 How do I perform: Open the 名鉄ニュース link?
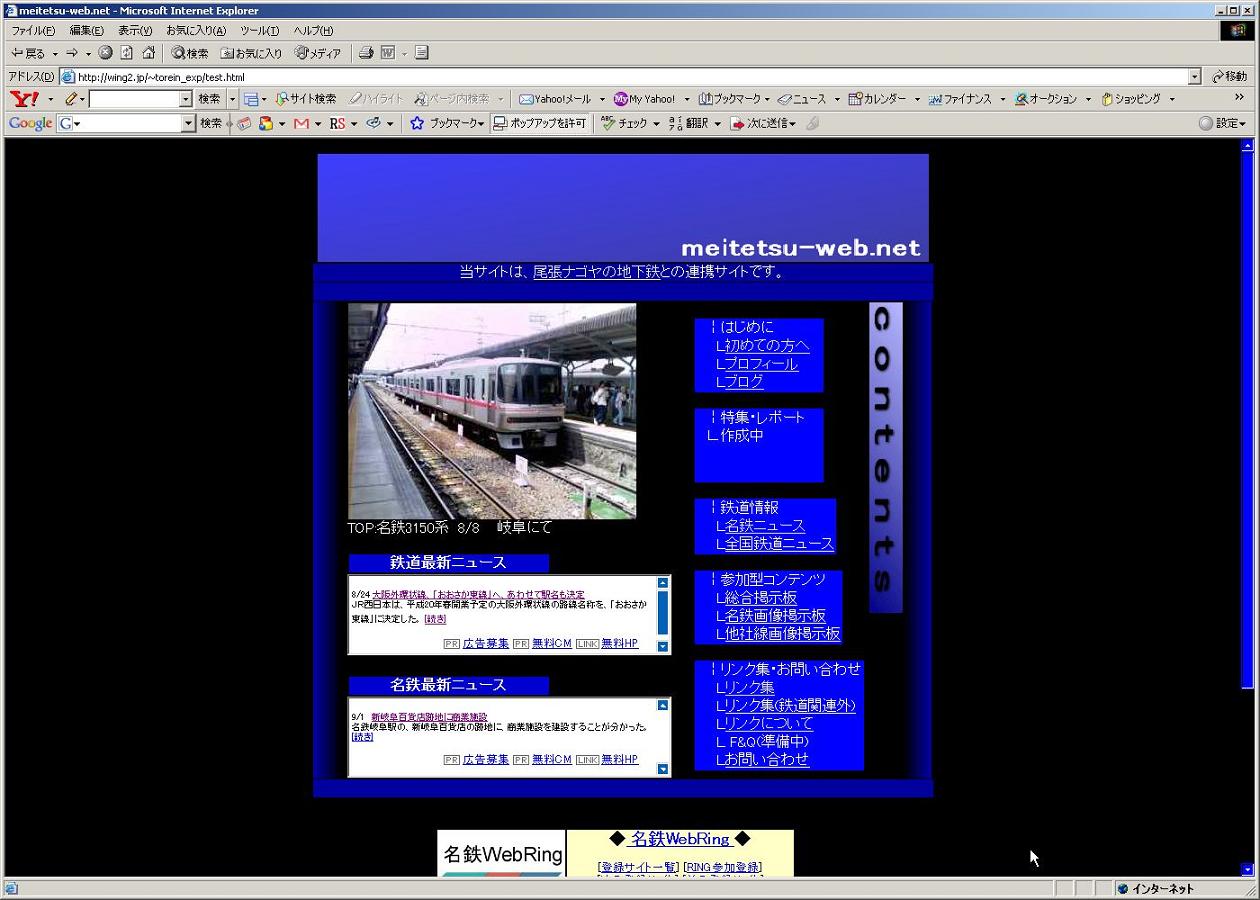tap(765, 525)
